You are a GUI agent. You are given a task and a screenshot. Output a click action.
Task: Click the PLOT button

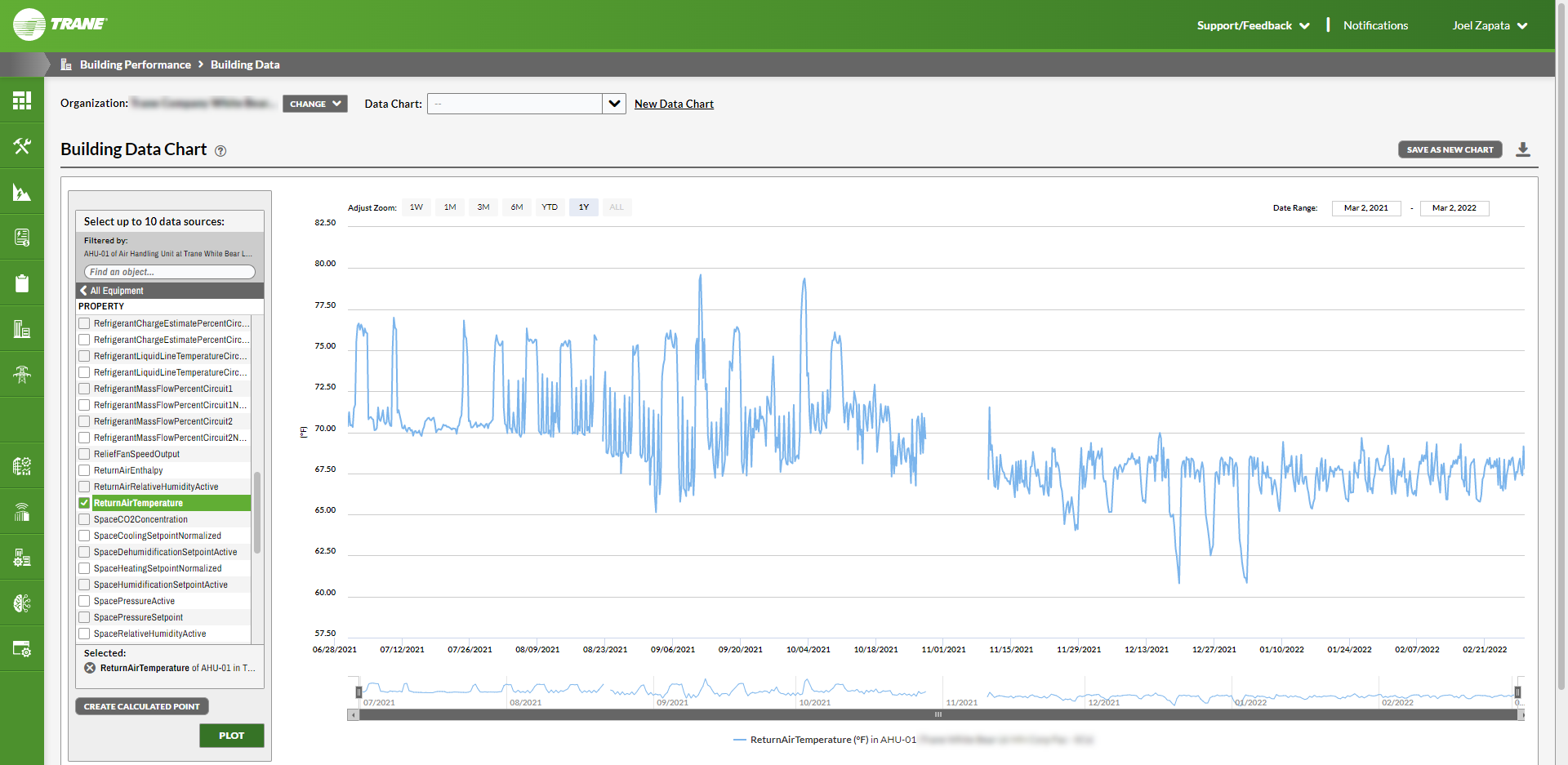231,736
